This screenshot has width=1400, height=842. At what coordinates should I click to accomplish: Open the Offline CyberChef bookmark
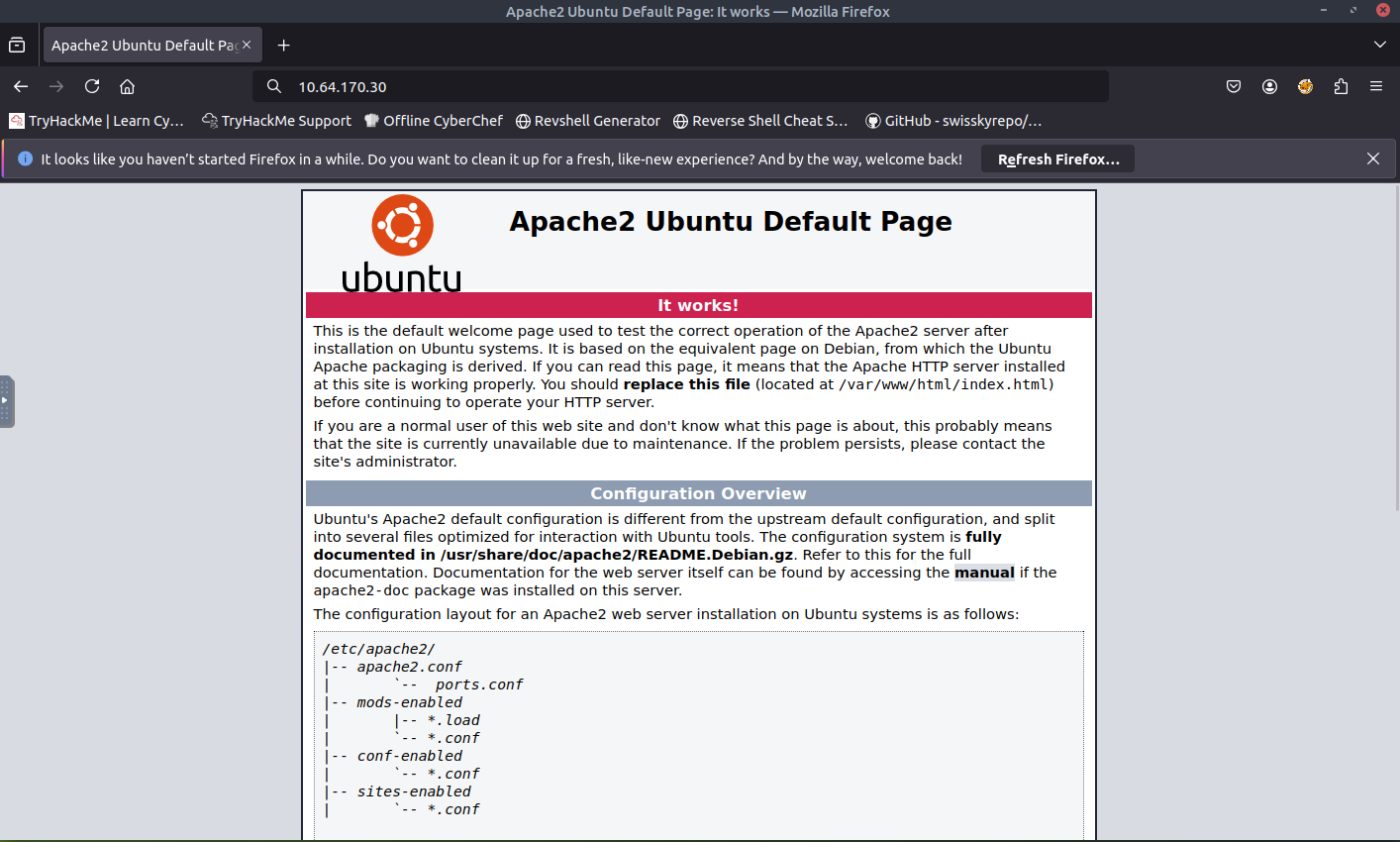click(x=434, y=121)
